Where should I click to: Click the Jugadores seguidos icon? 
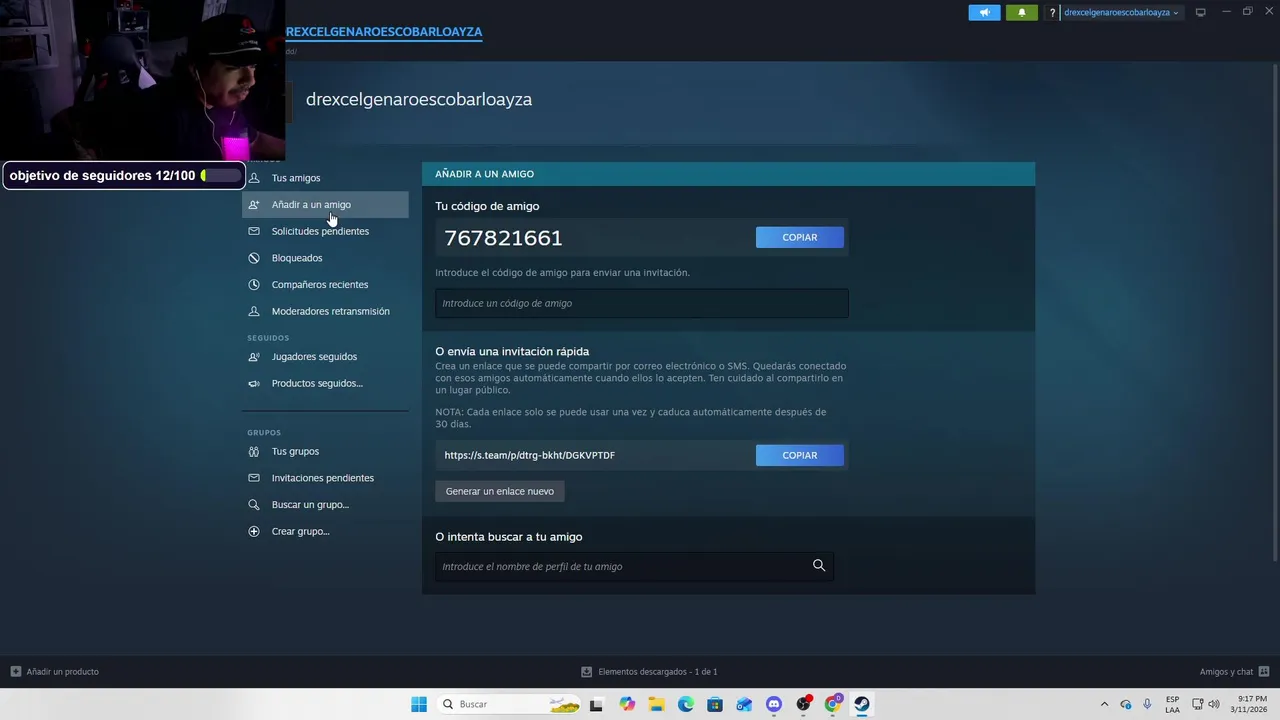[254, 357]
